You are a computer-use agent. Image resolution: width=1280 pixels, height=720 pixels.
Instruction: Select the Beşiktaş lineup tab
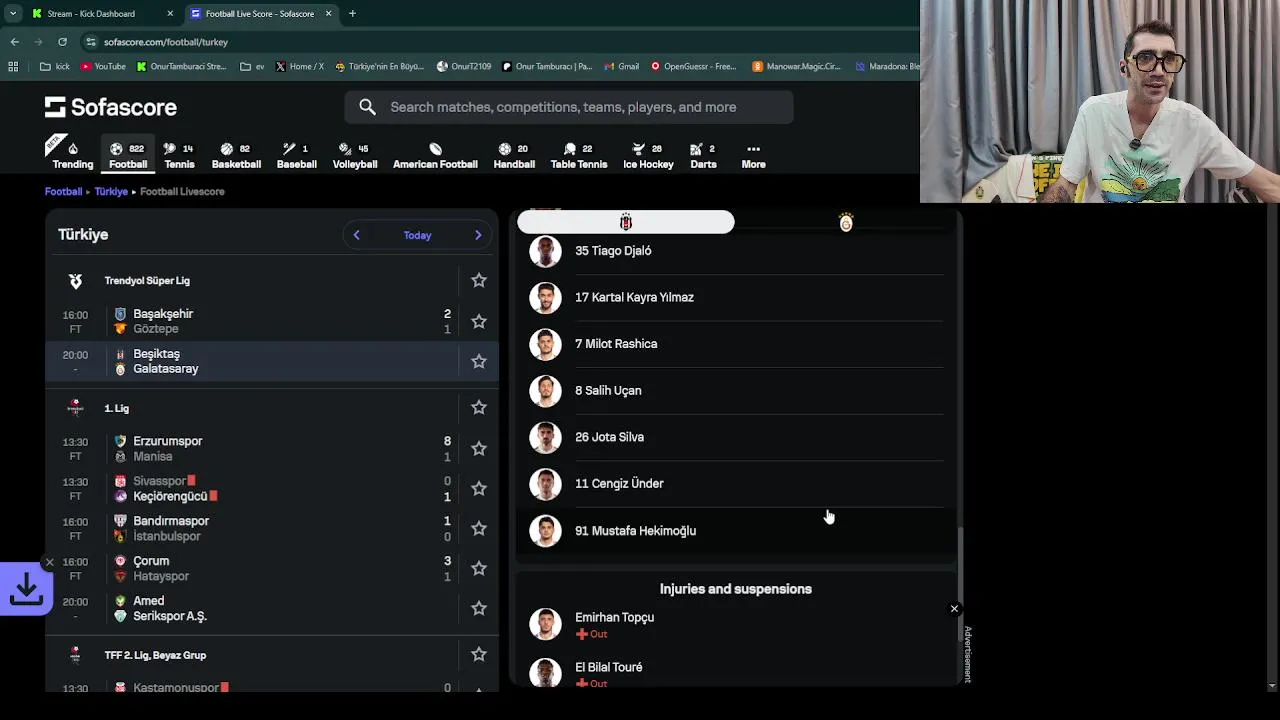(x=626, y=222)
